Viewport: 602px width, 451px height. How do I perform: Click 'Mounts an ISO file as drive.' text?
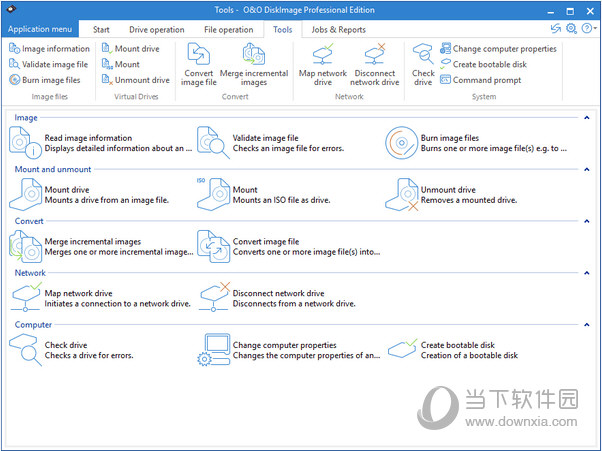tap(281, 200)
